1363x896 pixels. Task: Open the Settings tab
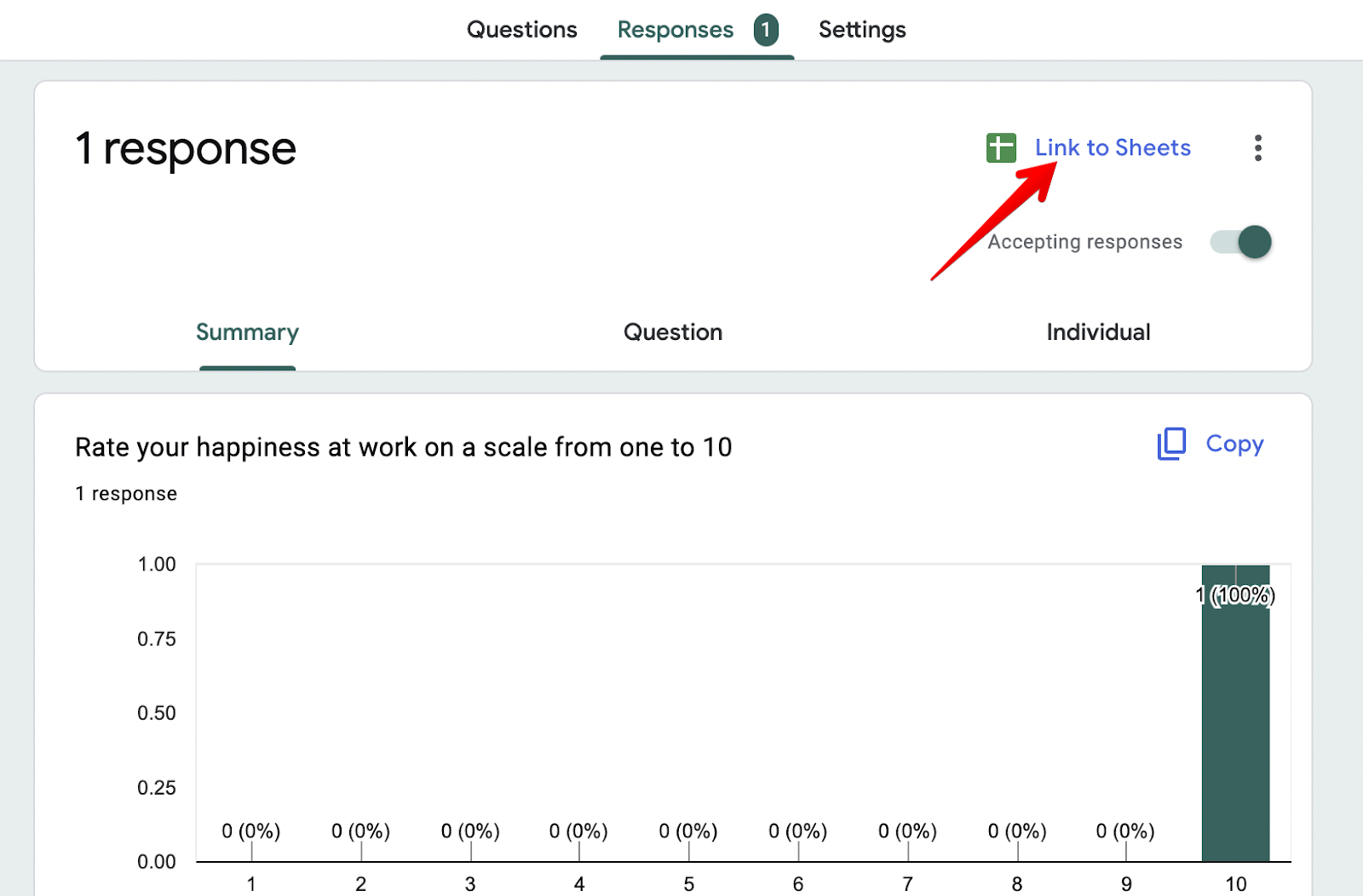point(862,29)
